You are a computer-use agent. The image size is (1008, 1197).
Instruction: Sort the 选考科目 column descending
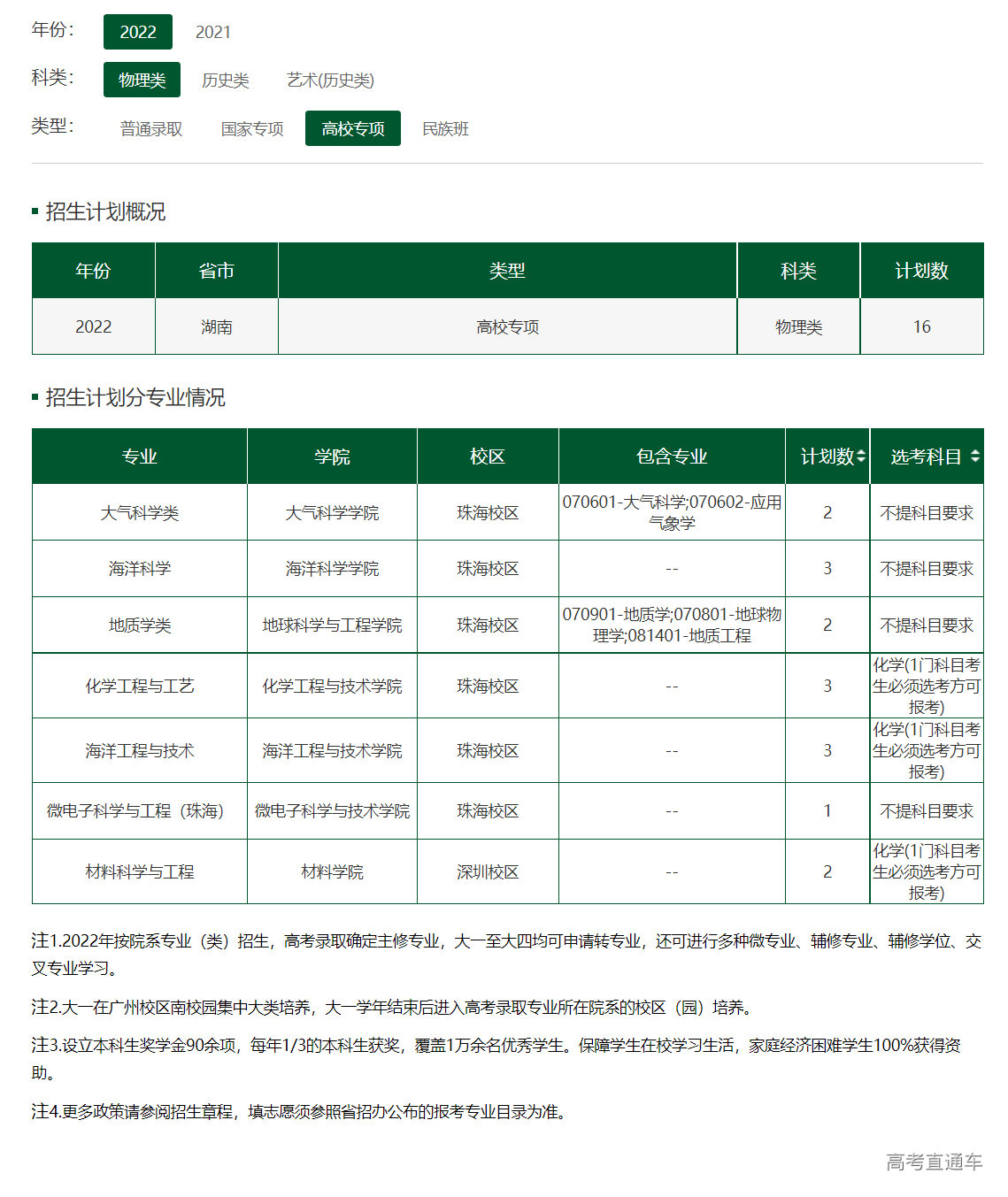point(976,462)
